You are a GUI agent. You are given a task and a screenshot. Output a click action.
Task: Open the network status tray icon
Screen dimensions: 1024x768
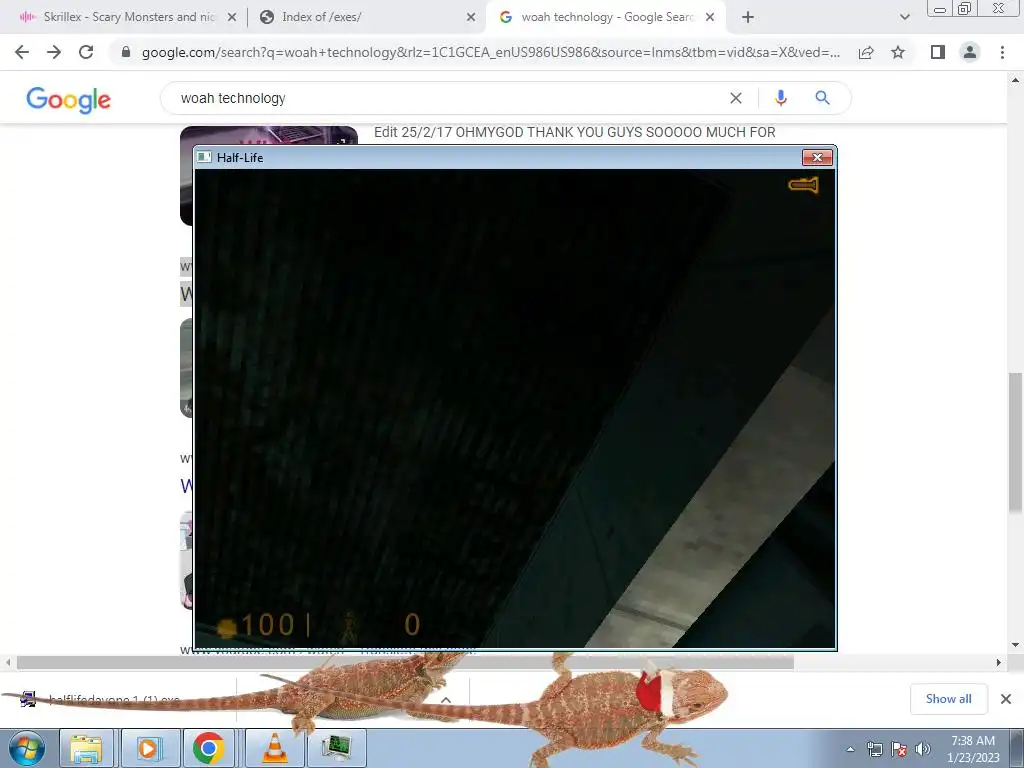click(874, 749)
